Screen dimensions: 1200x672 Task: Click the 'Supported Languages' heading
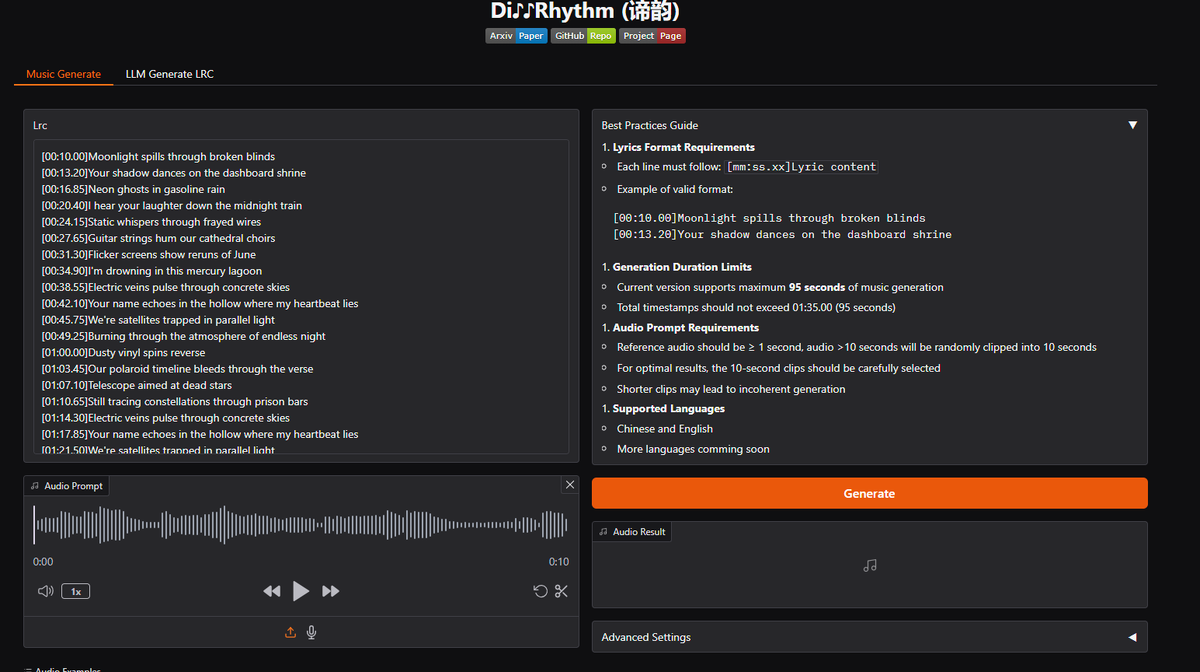click(x=669, y=408)
